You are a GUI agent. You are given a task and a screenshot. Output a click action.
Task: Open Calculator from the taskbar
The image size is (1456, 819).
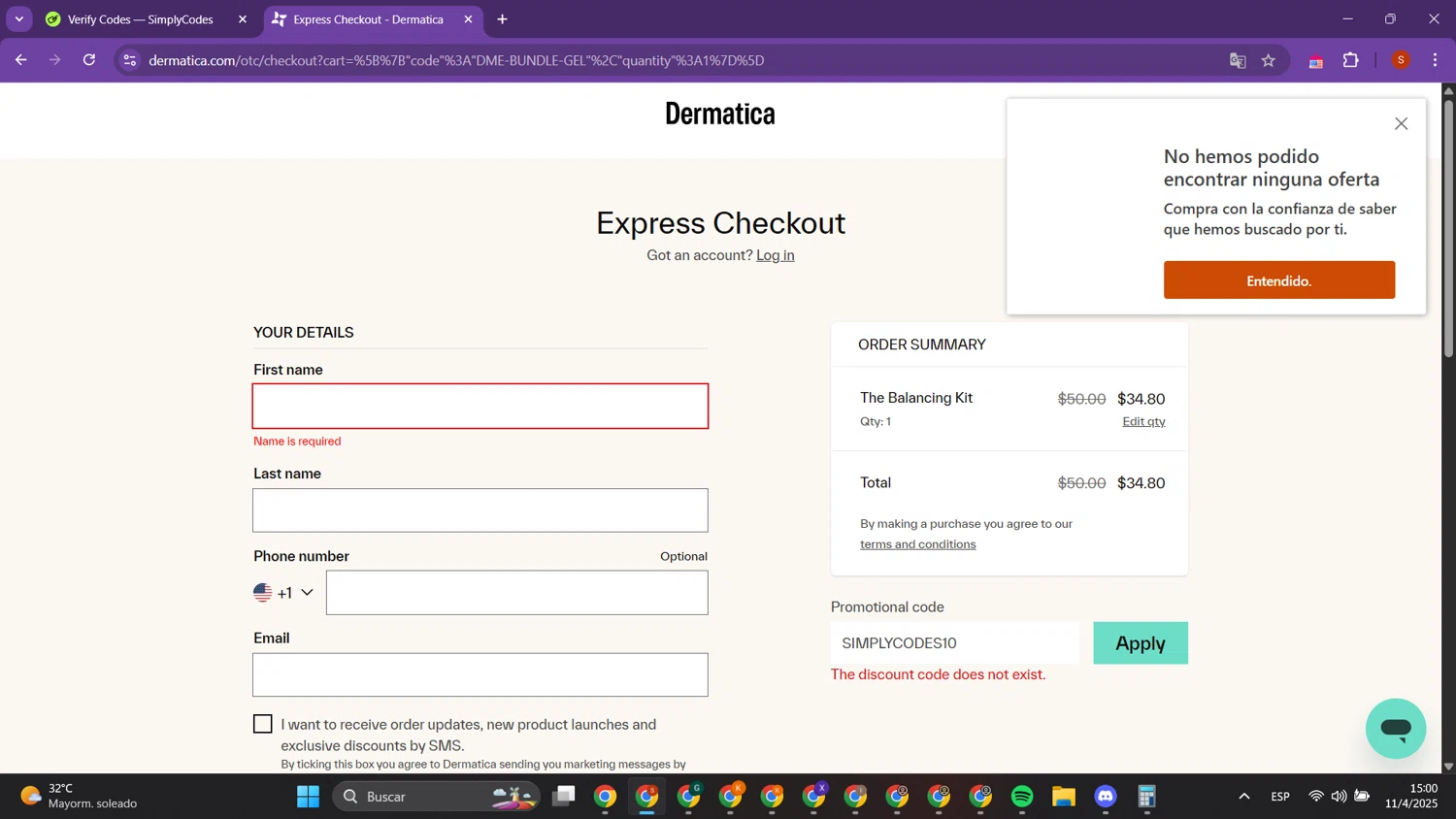click(x=1147, y=797)
